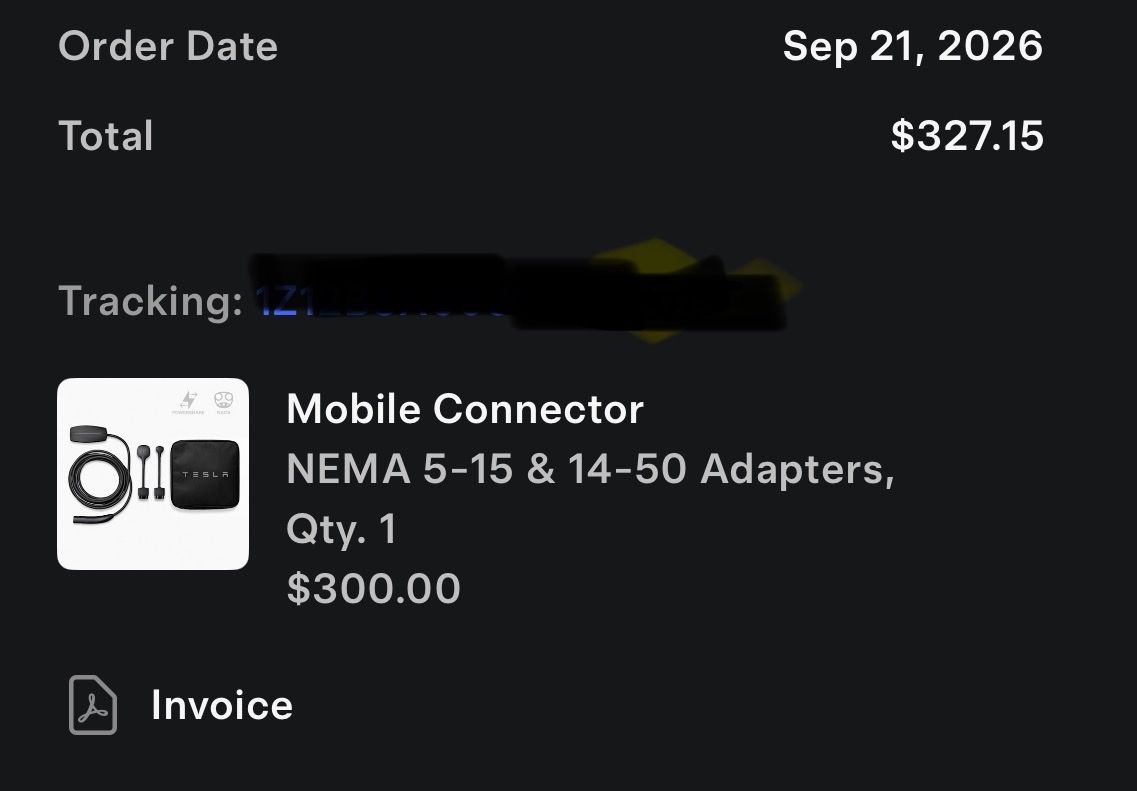Click the coiled charging cable in product photo
1137x791 pixels.
(x=100, y=475)
